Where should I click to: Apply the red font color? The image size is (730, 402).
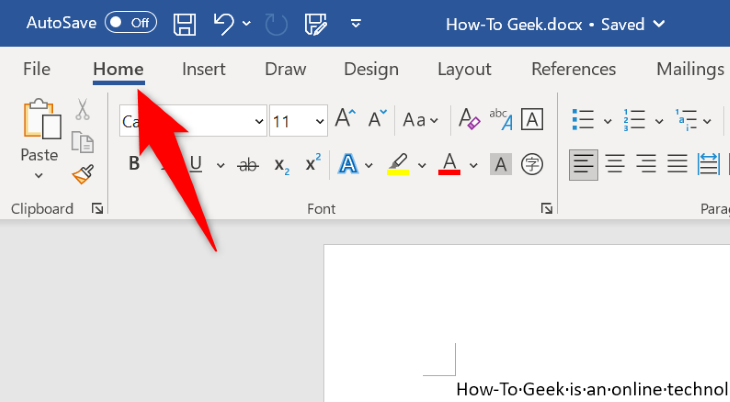tap(449, 164)
